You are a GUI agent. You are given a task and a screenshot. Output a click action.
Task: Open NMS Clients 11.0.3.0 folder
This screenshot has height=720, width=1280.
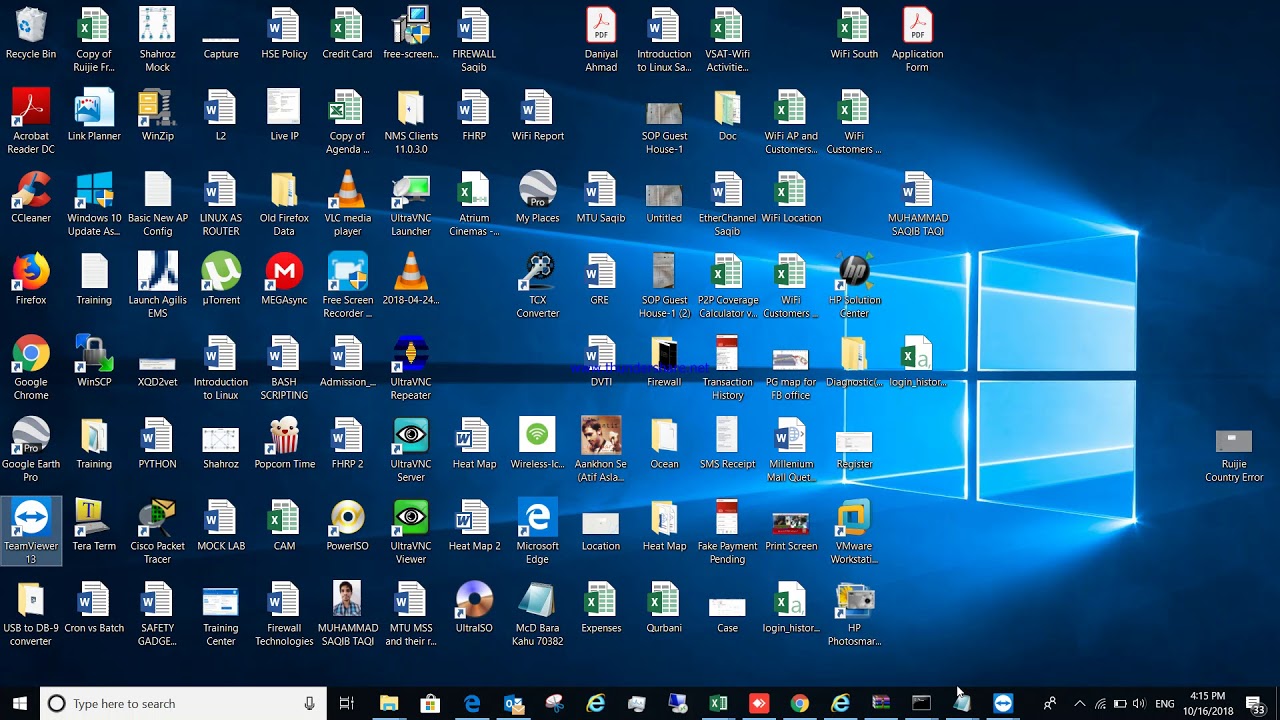coord(411,122)
